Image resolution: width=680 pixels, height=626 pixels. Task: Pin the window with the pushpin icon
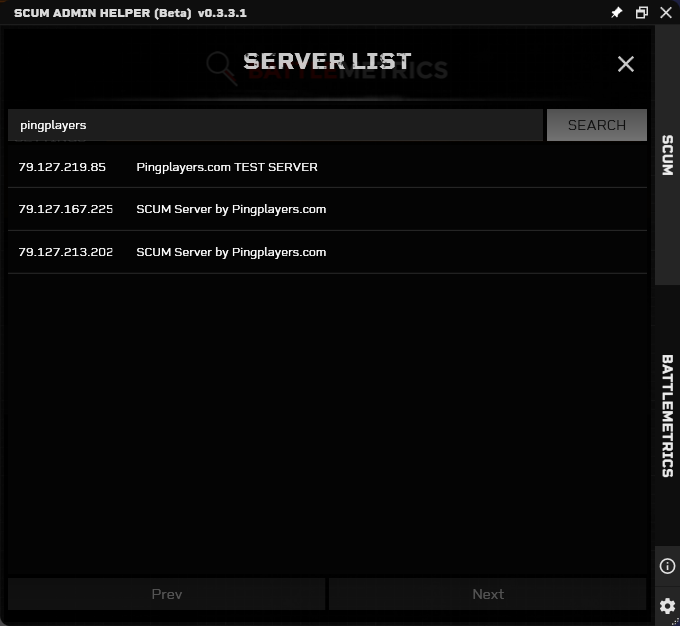[616, 13]
